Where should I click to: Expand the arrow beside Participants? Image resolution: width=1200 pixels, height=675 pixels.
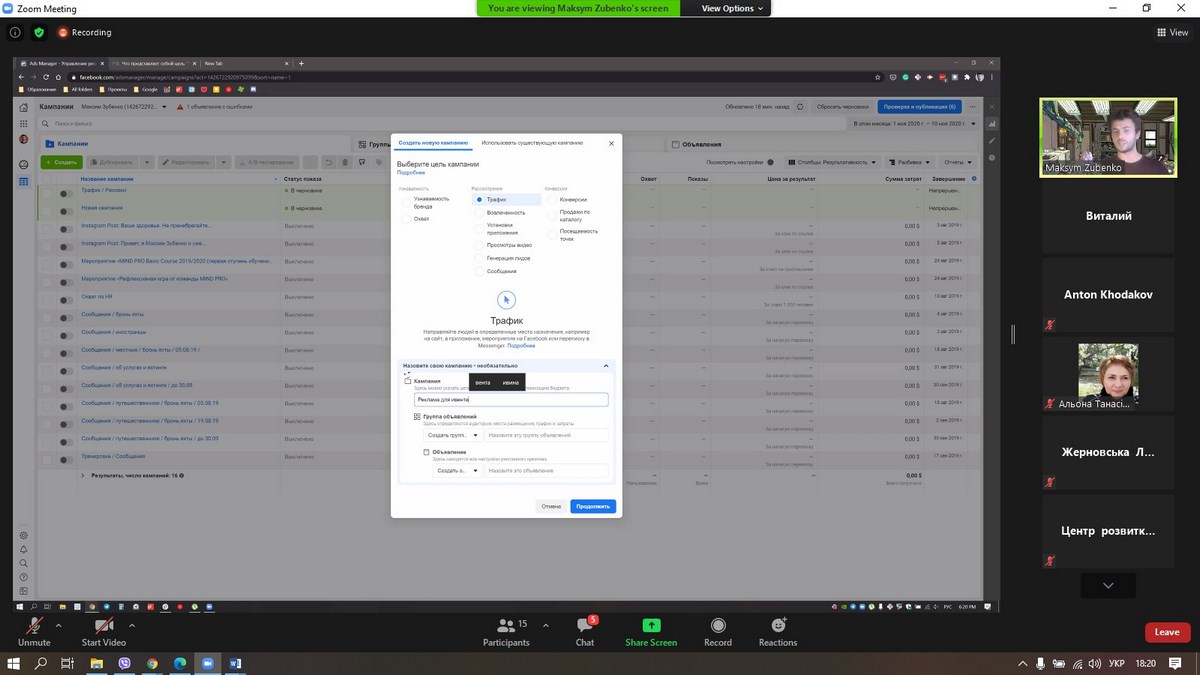pyautogui.click(x=545, y=625)
